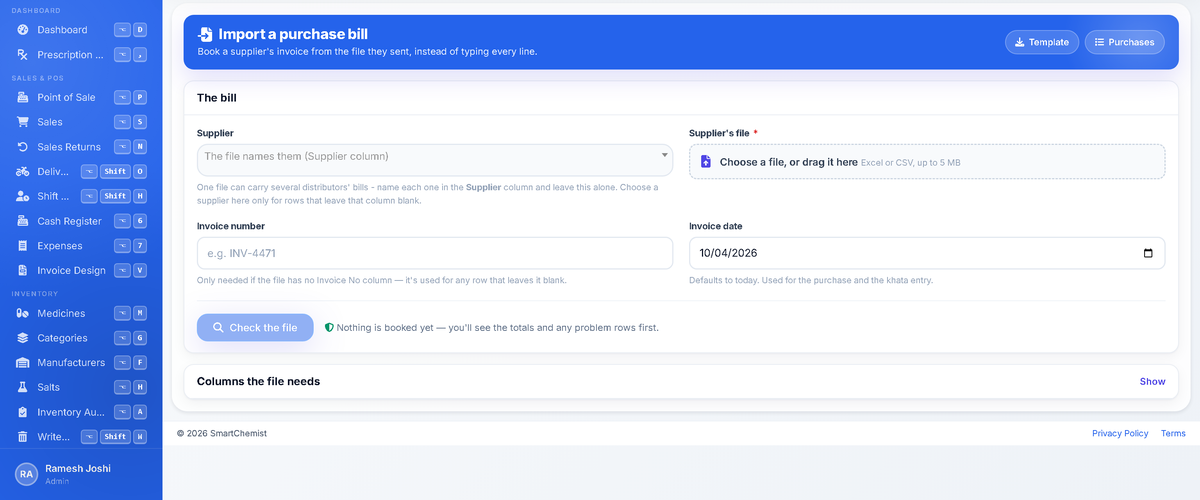Click the Categories sidebar label
The image size is (1200, 500).
[x=62, y=338]
